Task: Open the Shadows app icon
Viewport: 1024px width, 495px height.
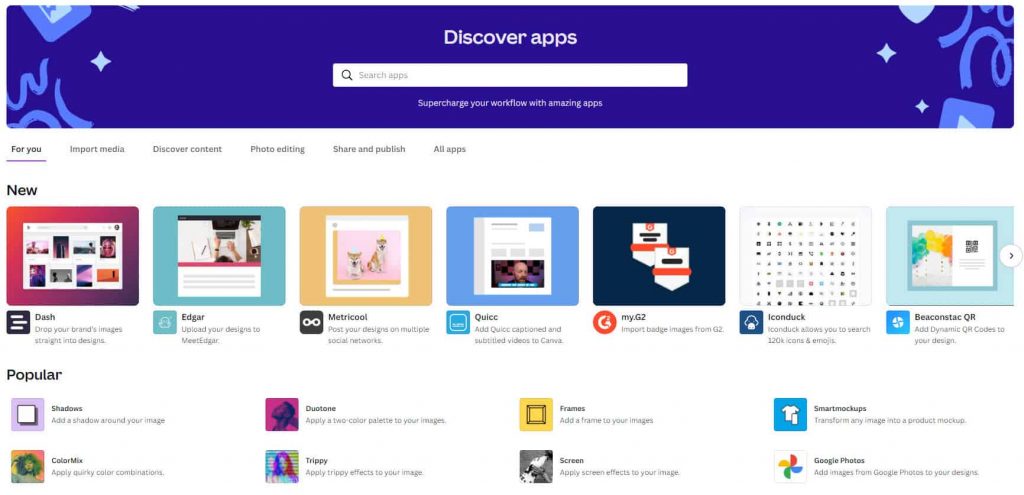Action: click(28, 414)
